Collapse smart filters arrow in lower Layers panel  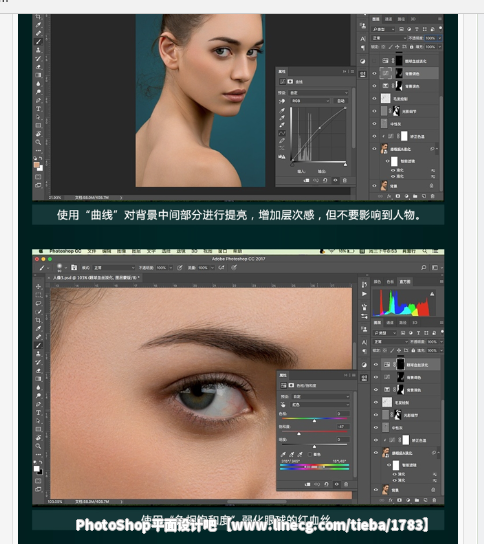click(x=439, y=453)
